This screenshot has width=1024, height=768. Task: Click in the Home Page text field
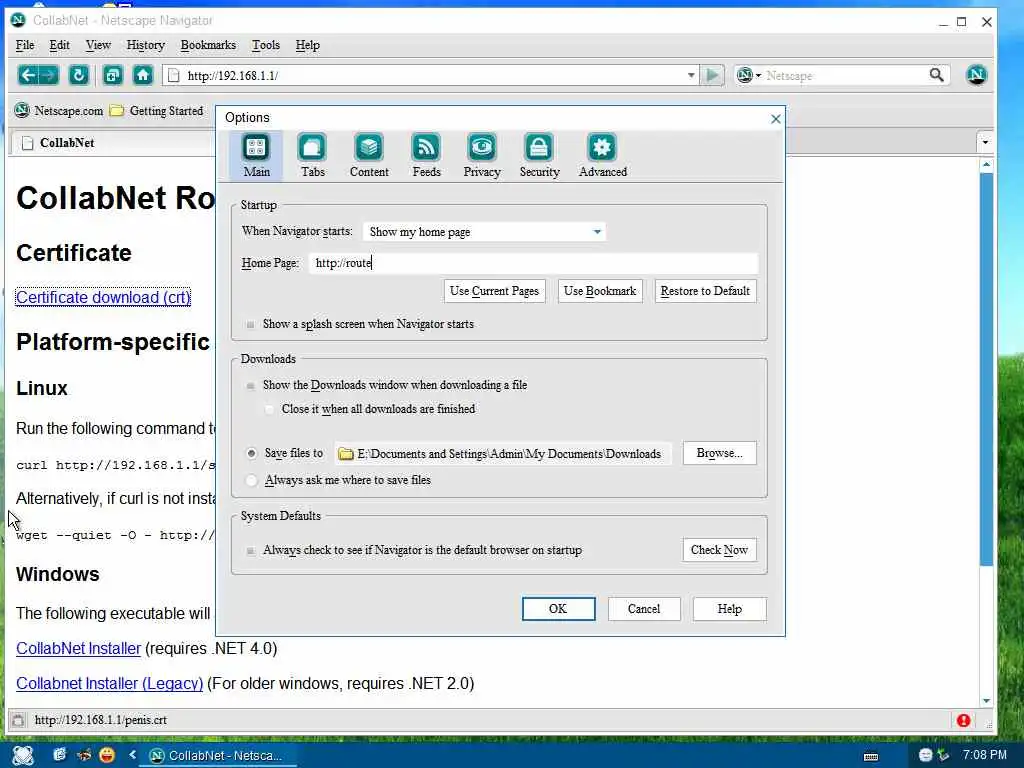pyautogui.click(x=533, y=263)
